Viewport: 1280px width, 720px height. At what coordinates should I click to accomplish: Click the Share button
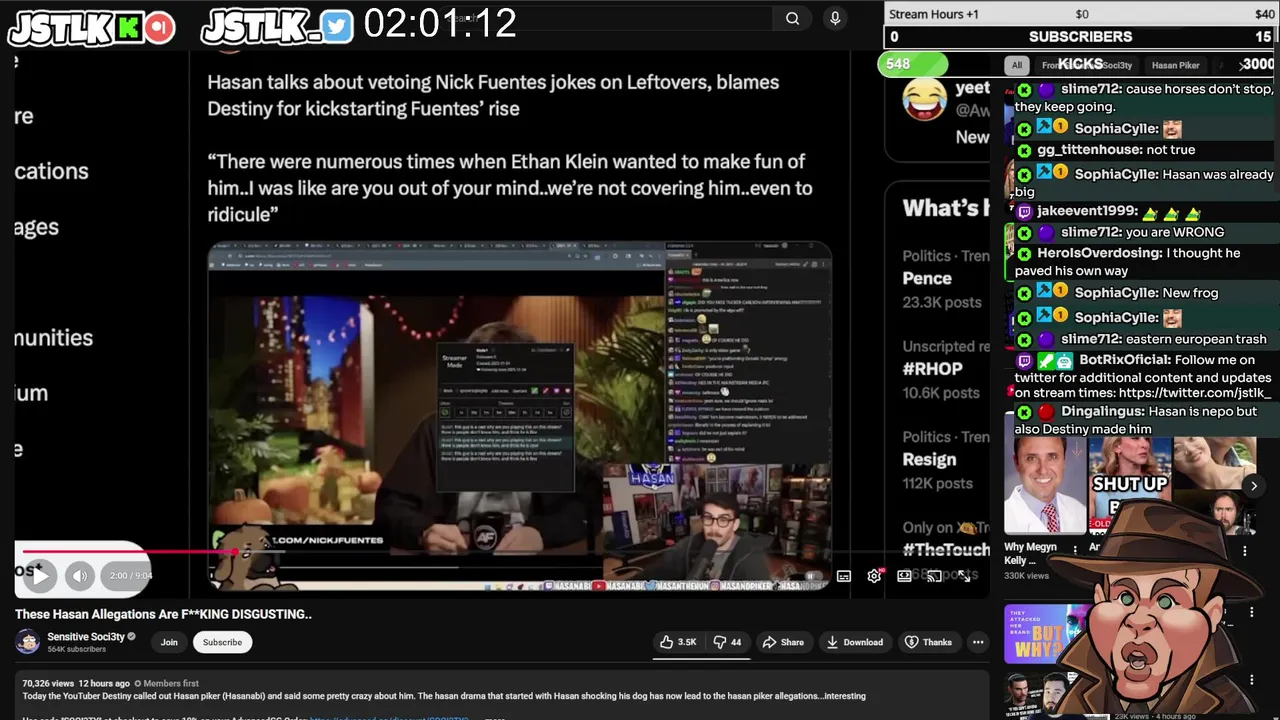coord(783,642)
